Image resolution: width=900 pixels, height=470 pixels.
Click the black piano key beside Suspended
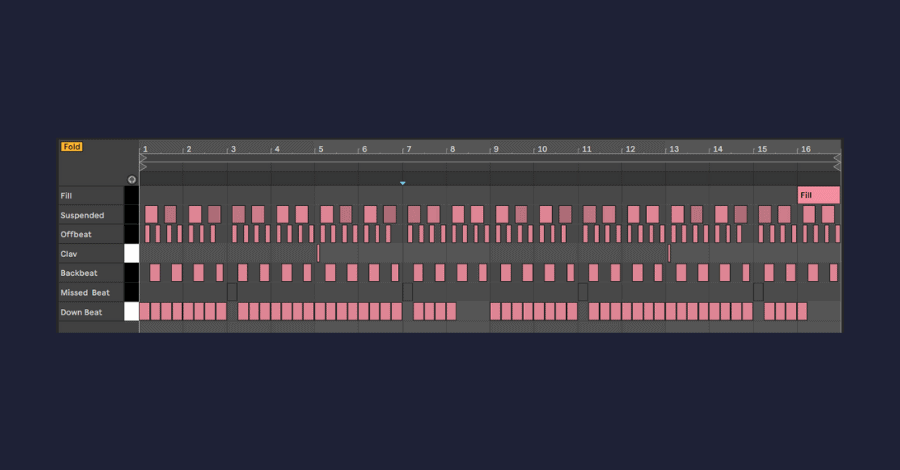click(x=131, y=215)
